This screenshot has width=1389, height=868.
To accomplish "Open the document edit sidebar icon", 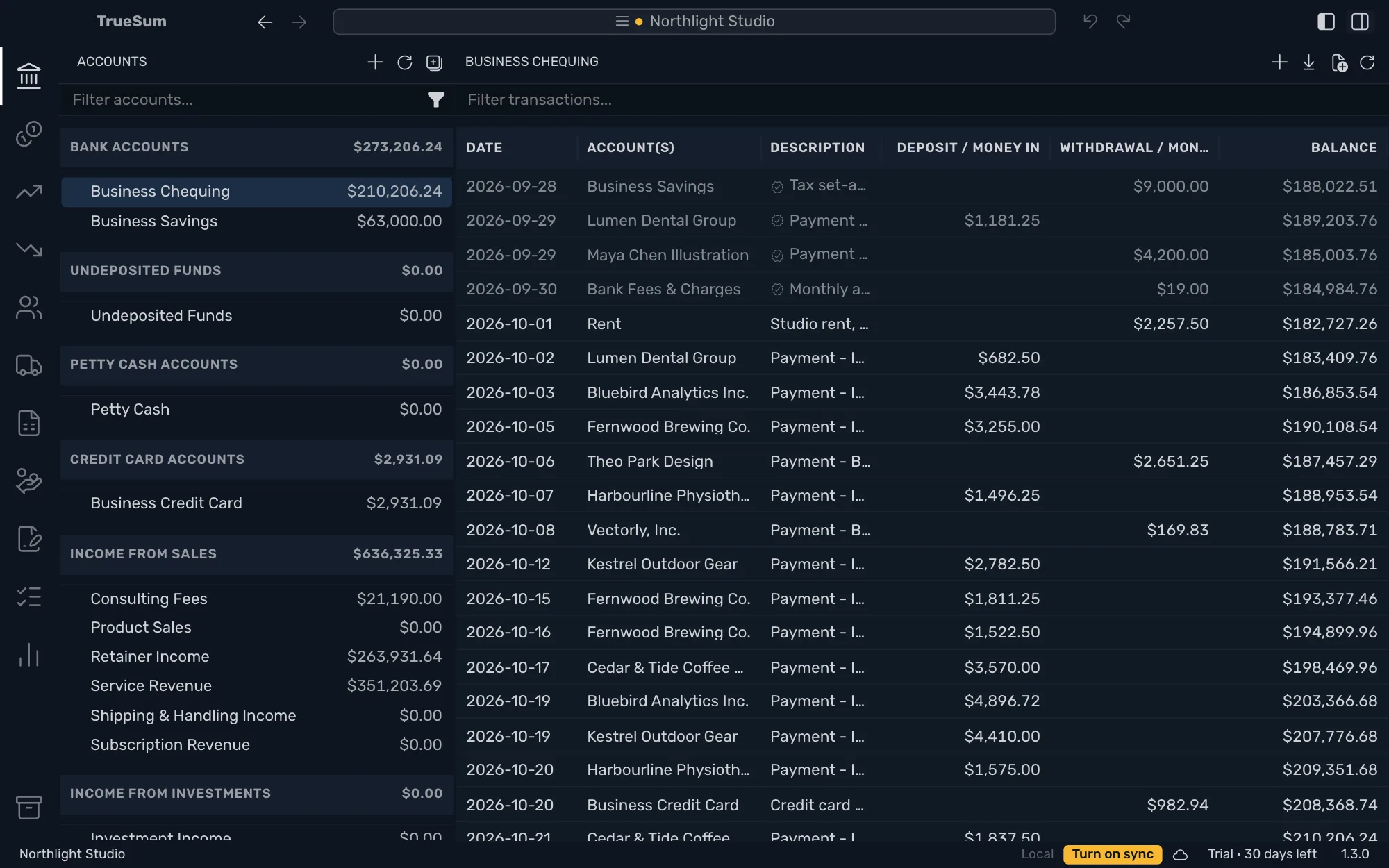I will point(28,539).
